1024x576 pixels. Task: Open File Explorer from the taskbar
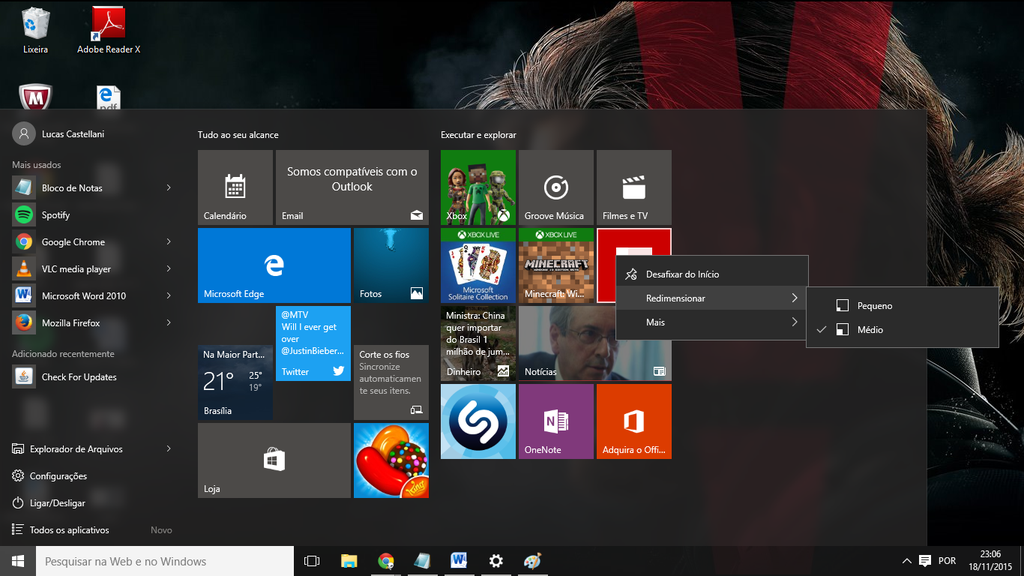(349, 561)
